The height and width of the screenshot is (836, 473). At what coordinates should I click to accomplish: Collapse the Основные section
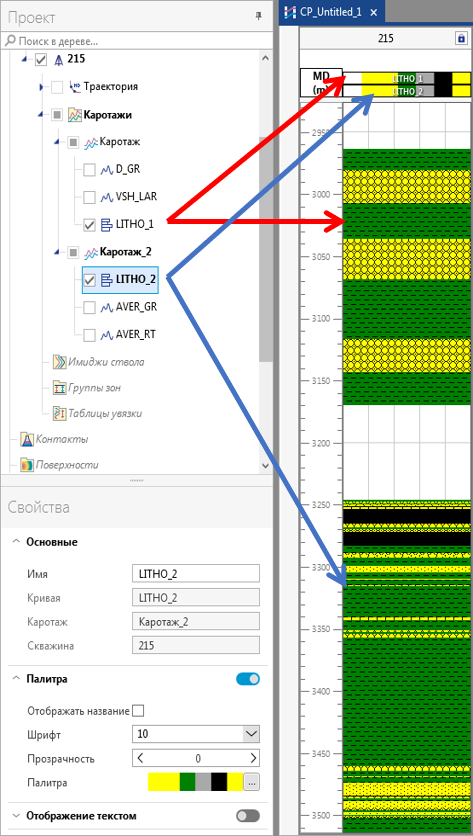(15, 542)
